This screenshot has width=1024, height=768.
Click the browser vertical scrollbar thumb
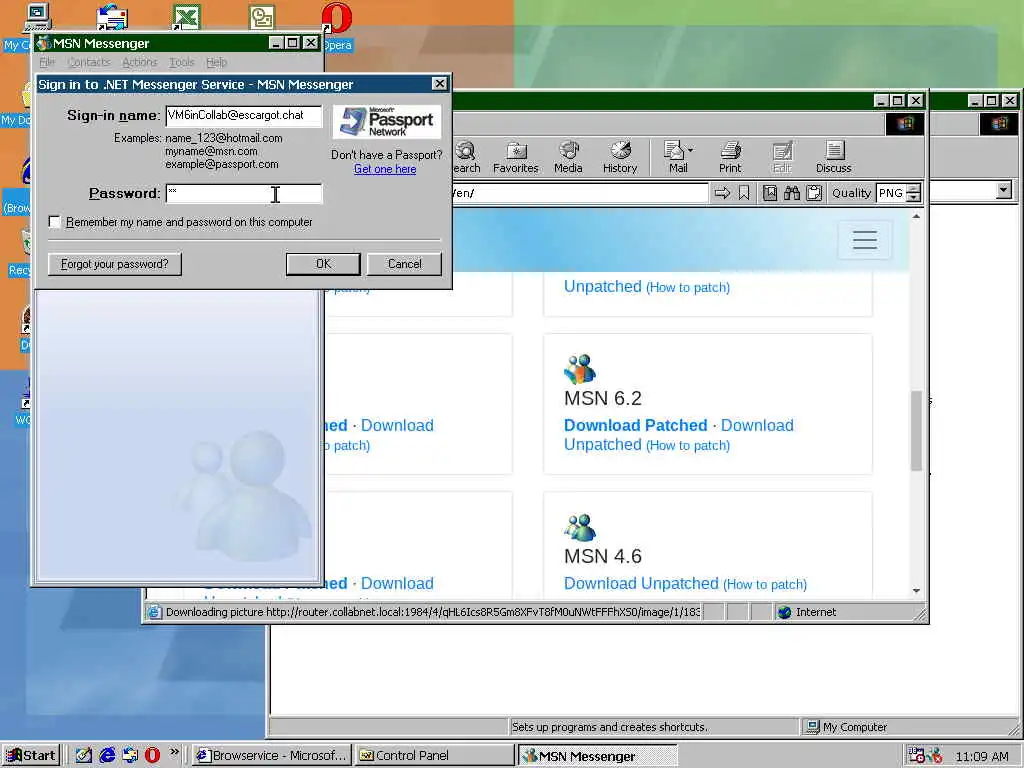(916, 430)
